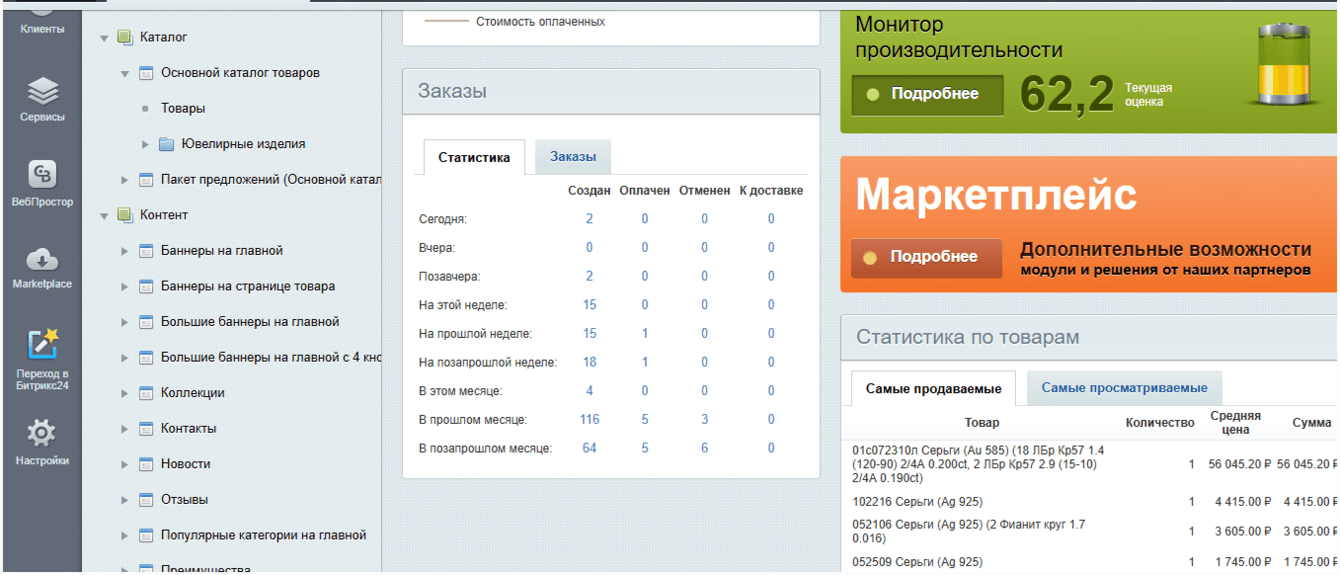The image size is (1340, 575).
Task: Click created count 4 for В этом месяце
Action: (x=589, y=391)
